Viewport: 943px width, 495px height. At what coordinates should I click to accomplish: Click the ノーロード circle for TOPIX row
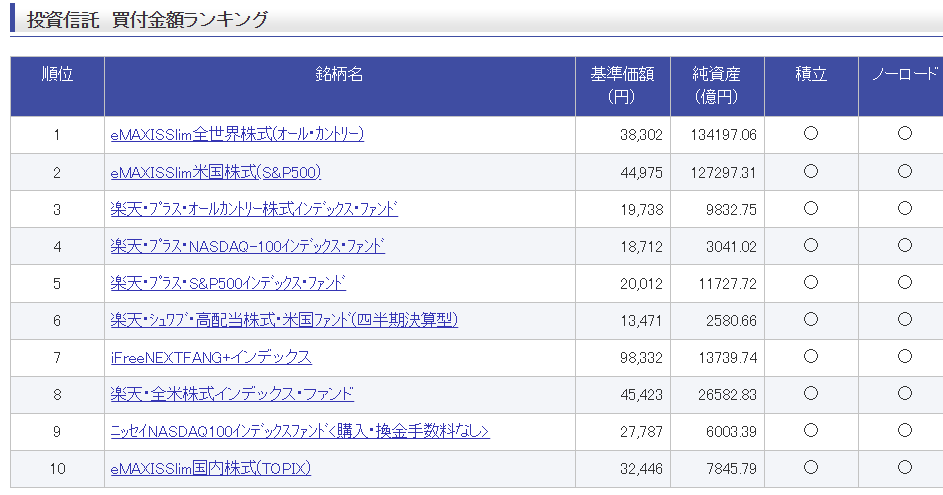point(905,467)
